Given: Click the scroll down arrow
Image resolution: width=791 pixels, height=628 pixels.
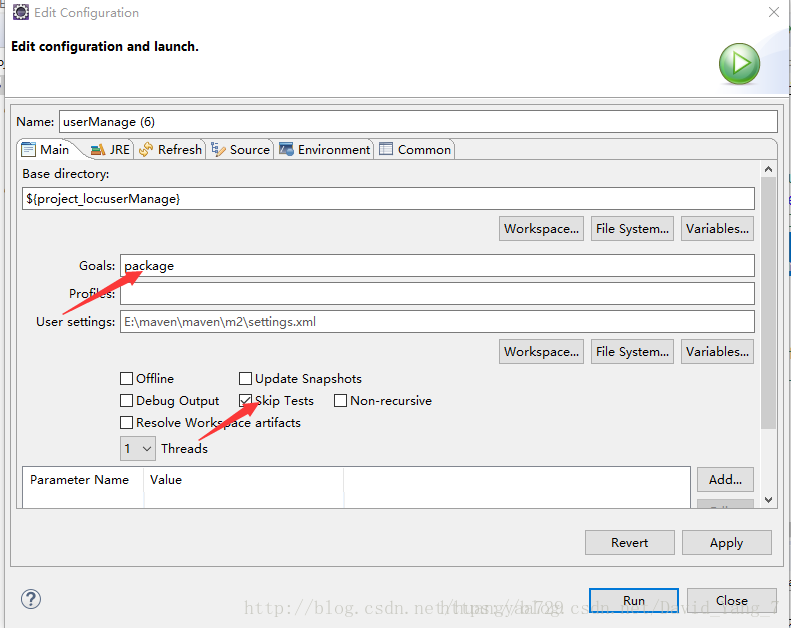Looking at the screenshot, I should [x=768, y=500].
